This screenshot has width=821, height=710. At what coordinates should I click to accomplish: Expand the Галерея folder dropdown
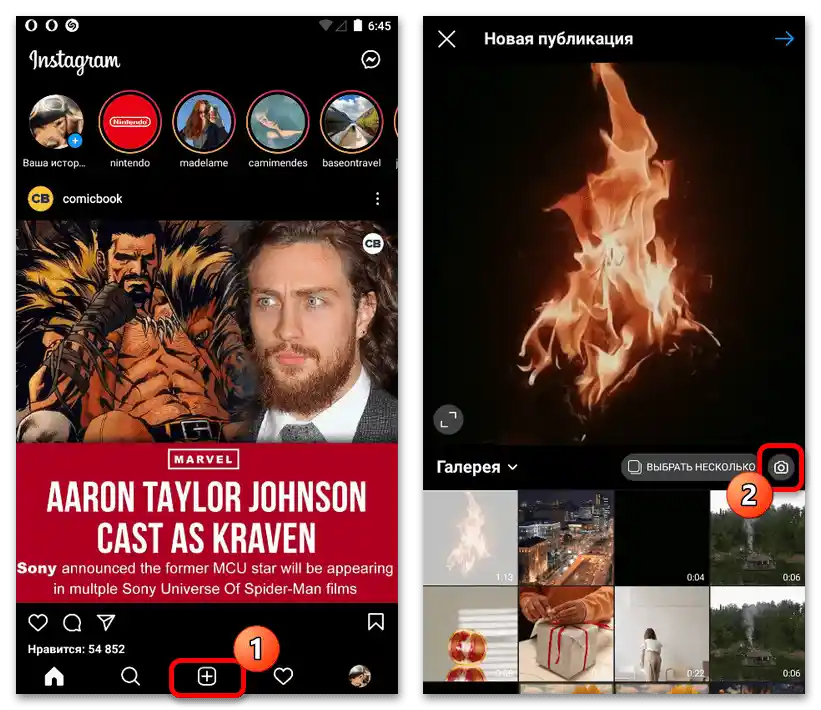tap(477, 467)
